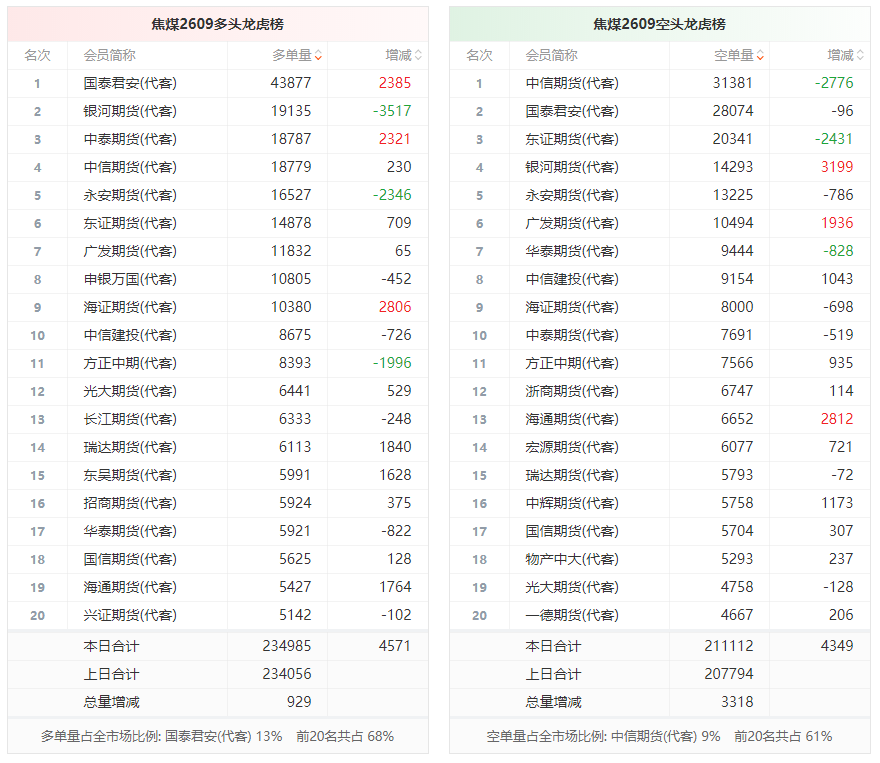Select 海通期货(代客) short position row
The width and height of the screenshot is (880, 763).
point(659,419)
